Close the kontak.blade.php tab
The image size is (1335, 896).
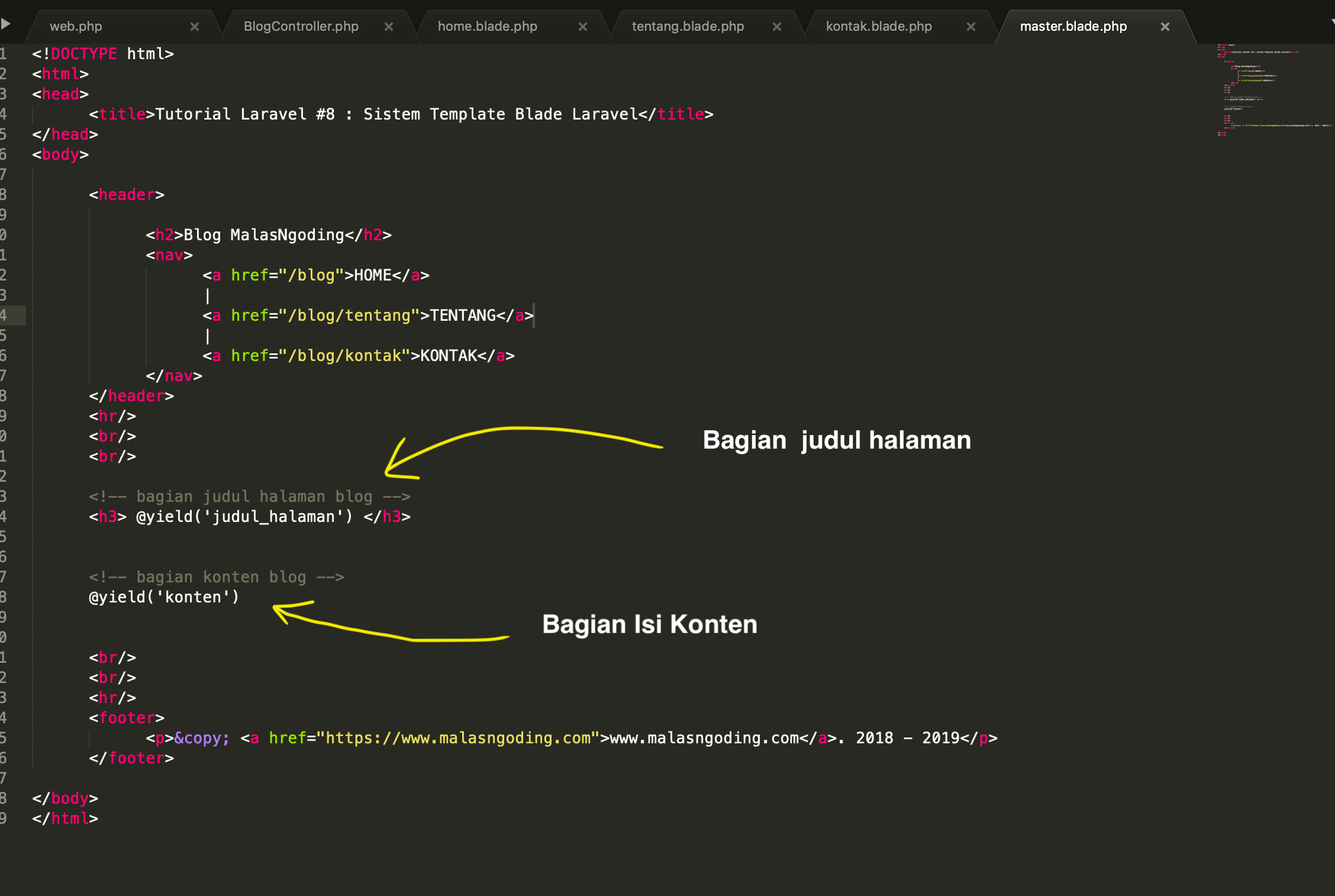971,26
